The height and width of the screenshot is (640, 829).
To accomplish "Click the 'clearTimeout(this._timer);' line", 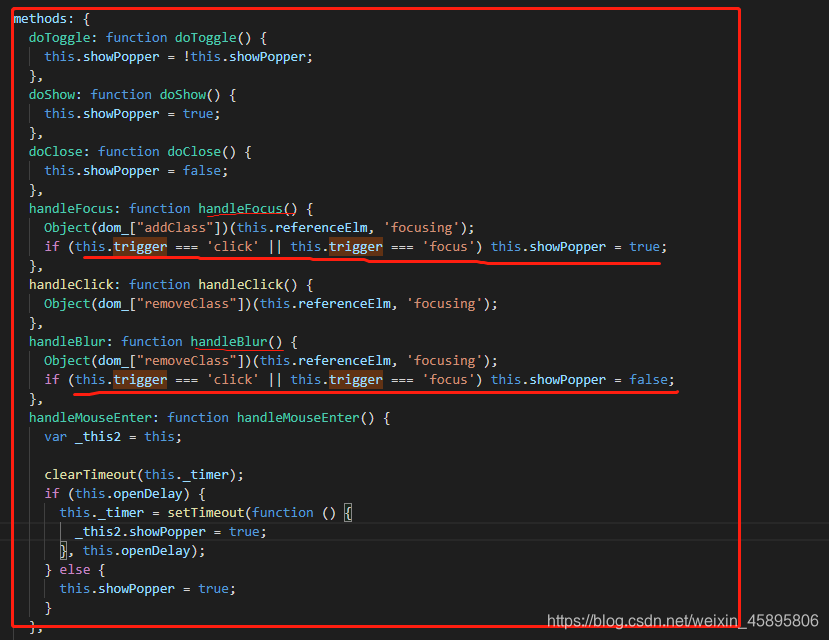I will [144, 476].
